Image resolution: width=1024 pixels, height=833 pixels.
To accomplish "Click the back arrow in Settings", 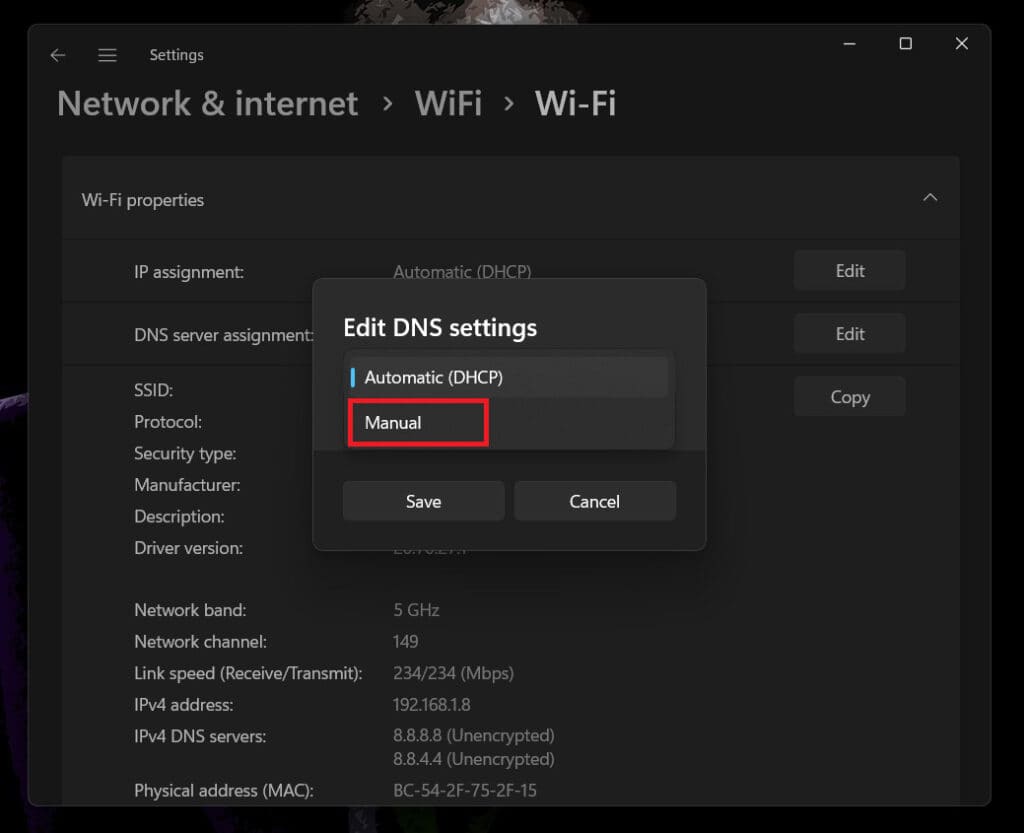I will click(57, 56).
